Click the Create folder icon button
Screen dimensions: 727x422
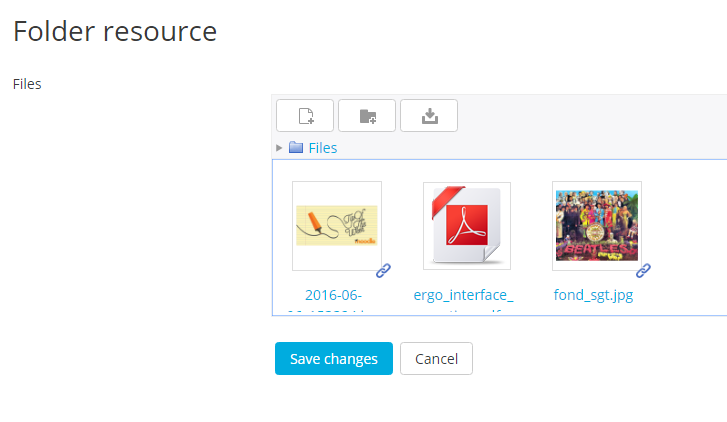point(367,115)
